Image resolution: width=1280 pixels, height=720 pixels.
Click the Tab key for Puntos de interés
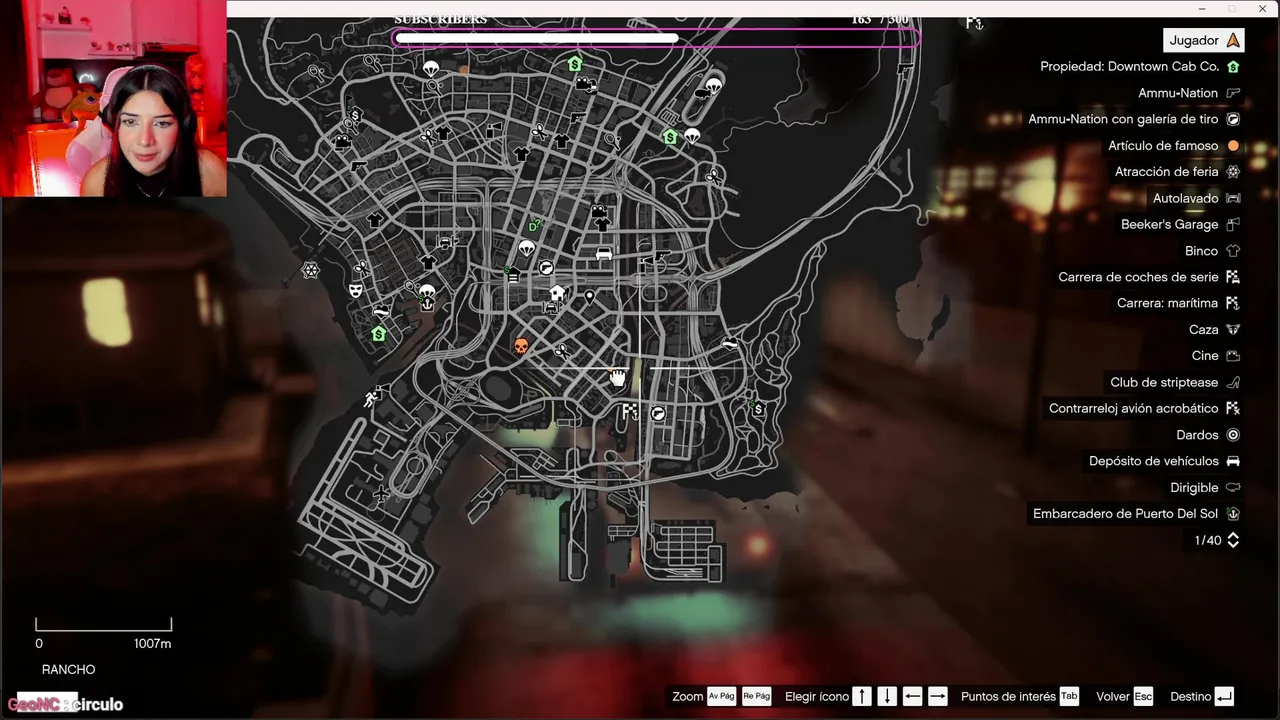[x=1069, y=696]
